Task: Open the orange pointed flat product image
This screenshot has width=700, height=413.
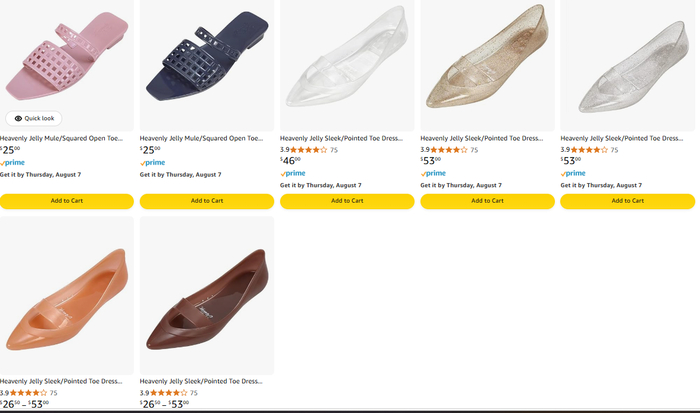Action: 67,296
